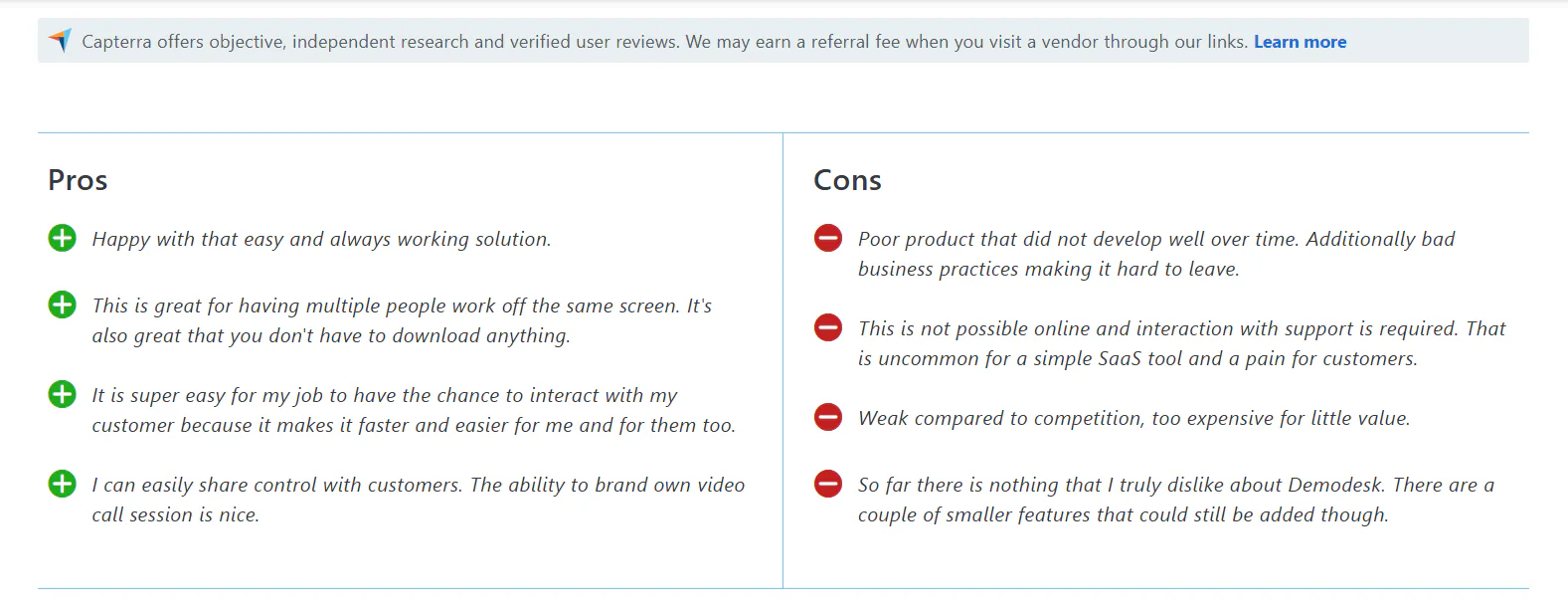
Task: Click the Capterra arrow logo icon
Action: [x=60, y=41]
